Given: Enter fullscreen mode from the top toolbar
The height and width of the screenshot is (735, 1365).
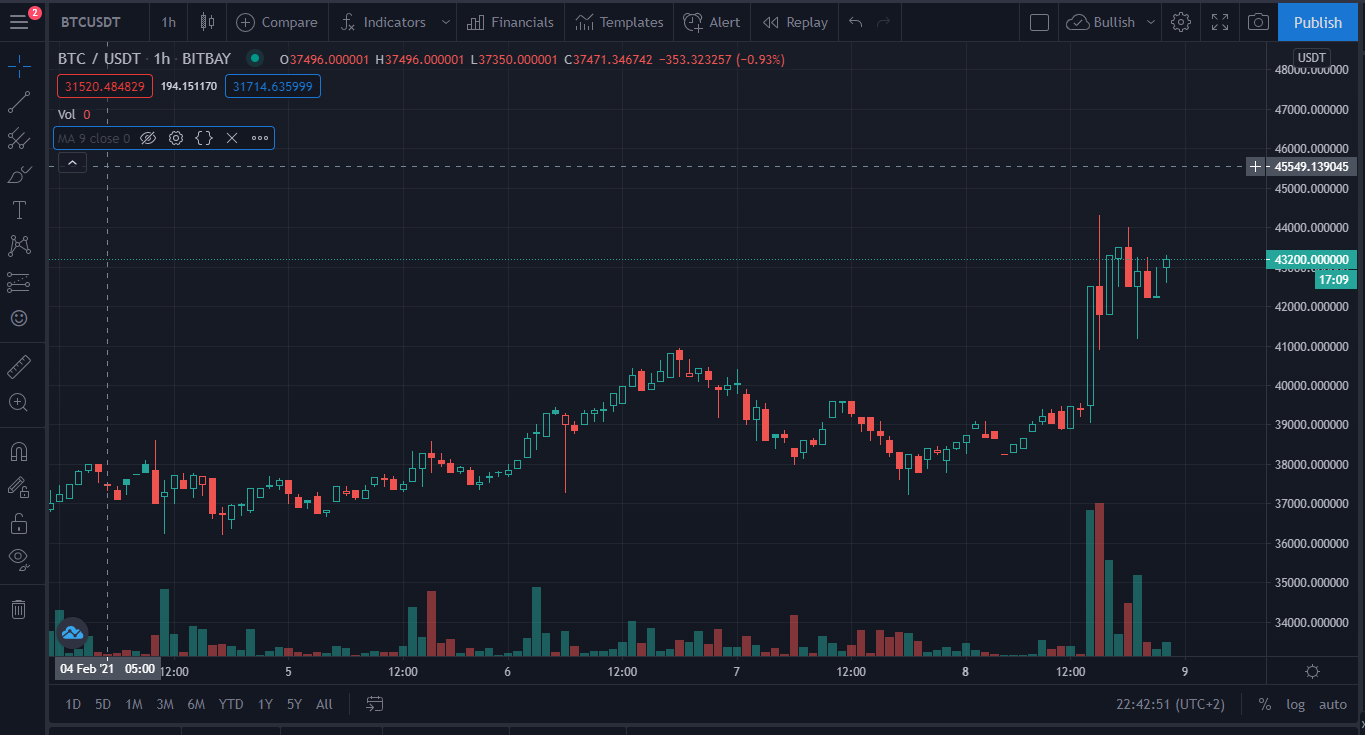Looking at the screenshot, I should pyautogui.click(x=1220, y=22).
